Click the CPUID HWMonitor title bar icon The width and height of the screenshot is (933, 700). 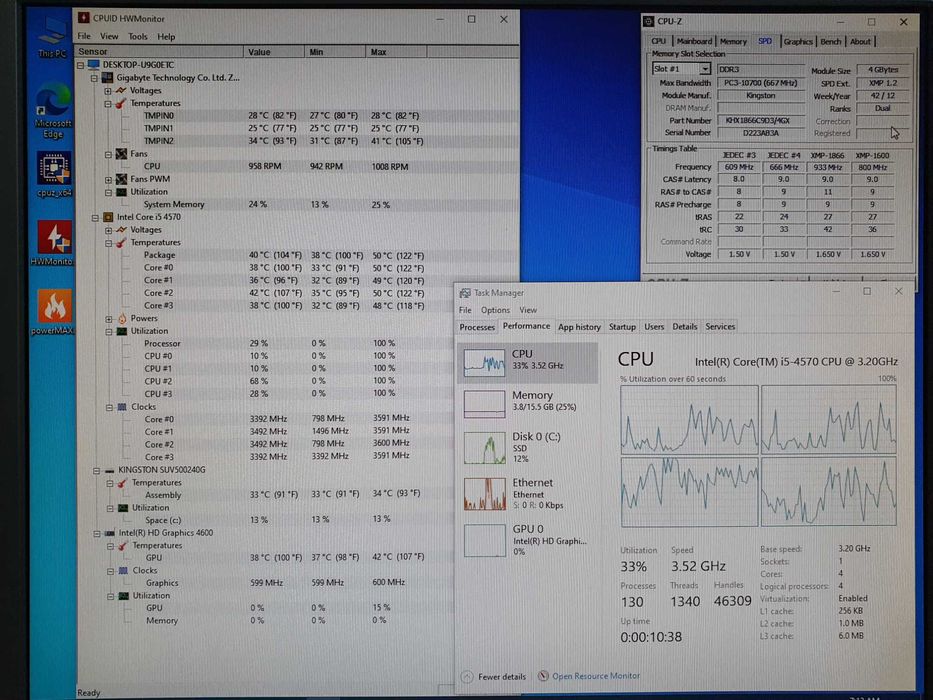(84, 18)
